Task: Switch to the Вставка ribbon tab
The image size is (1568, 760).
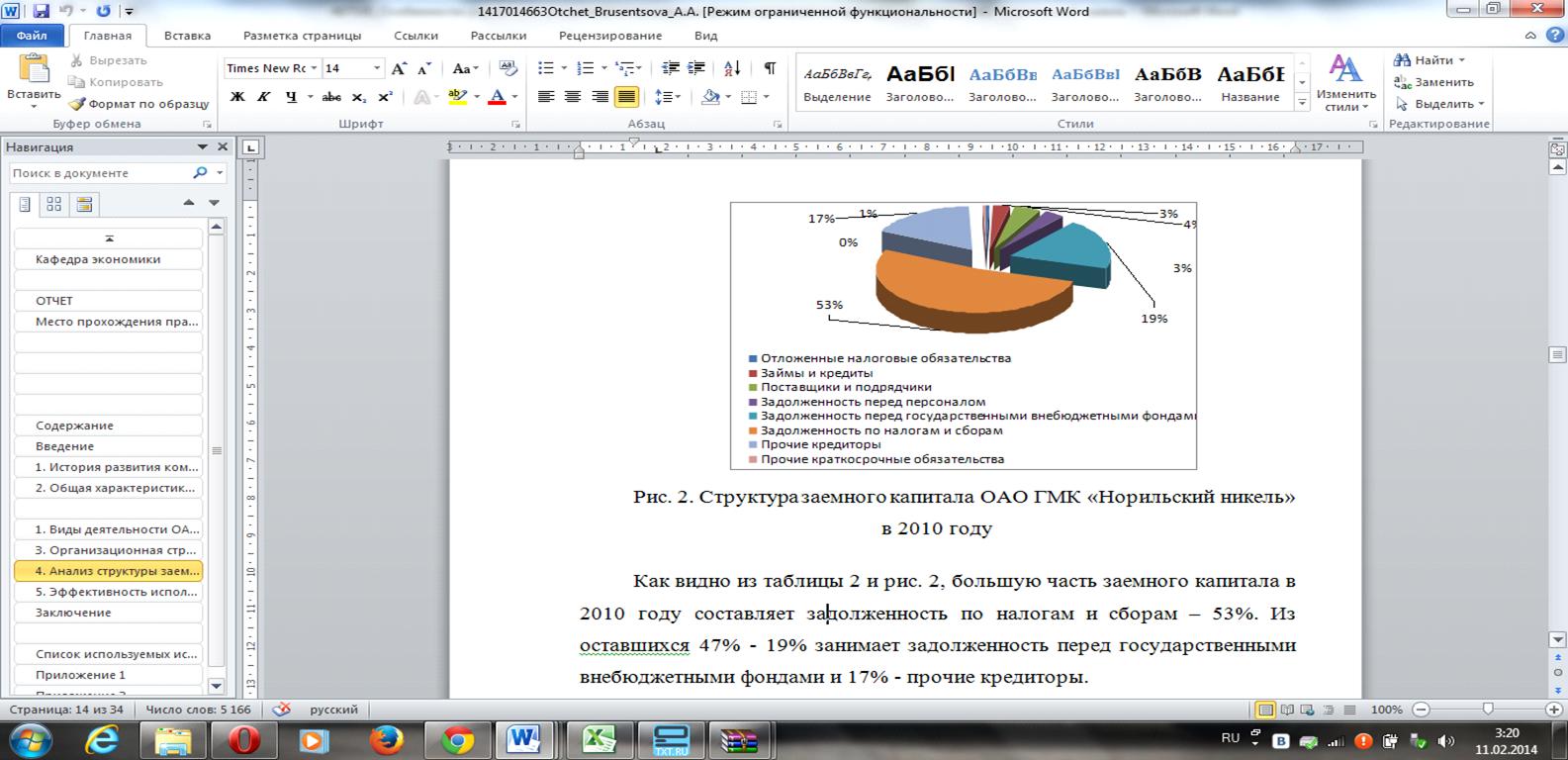Action: pyautogui.click(x=187, y=36)
